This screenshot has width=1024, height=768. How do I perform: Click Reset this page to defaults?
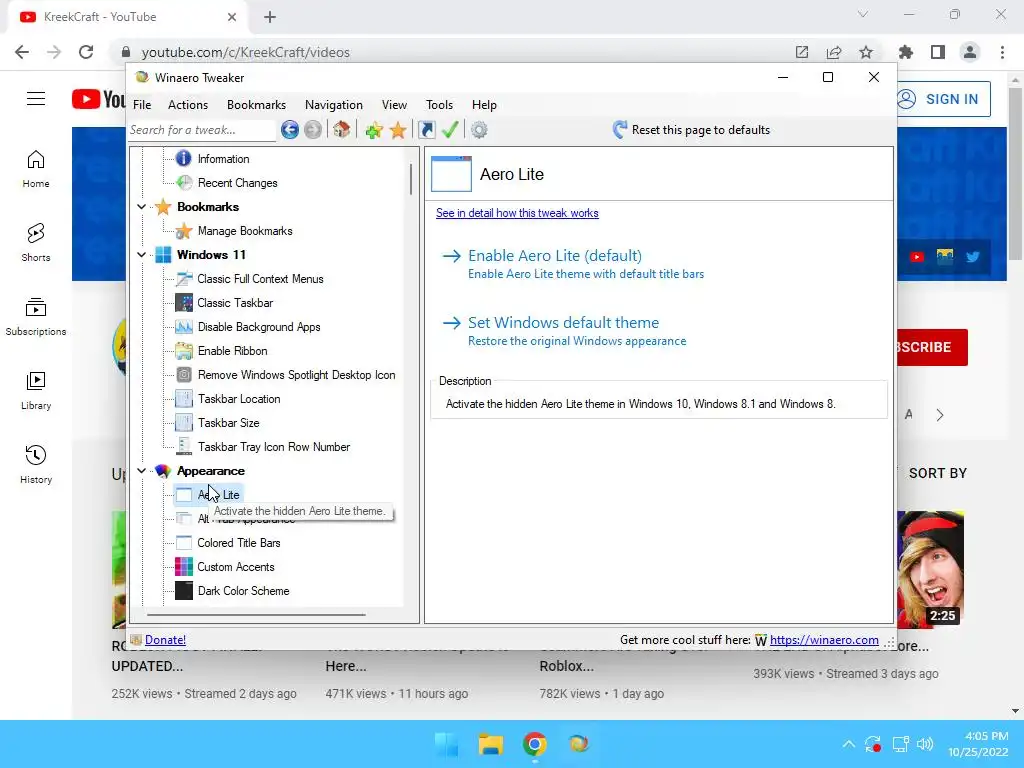pos(692,129)
